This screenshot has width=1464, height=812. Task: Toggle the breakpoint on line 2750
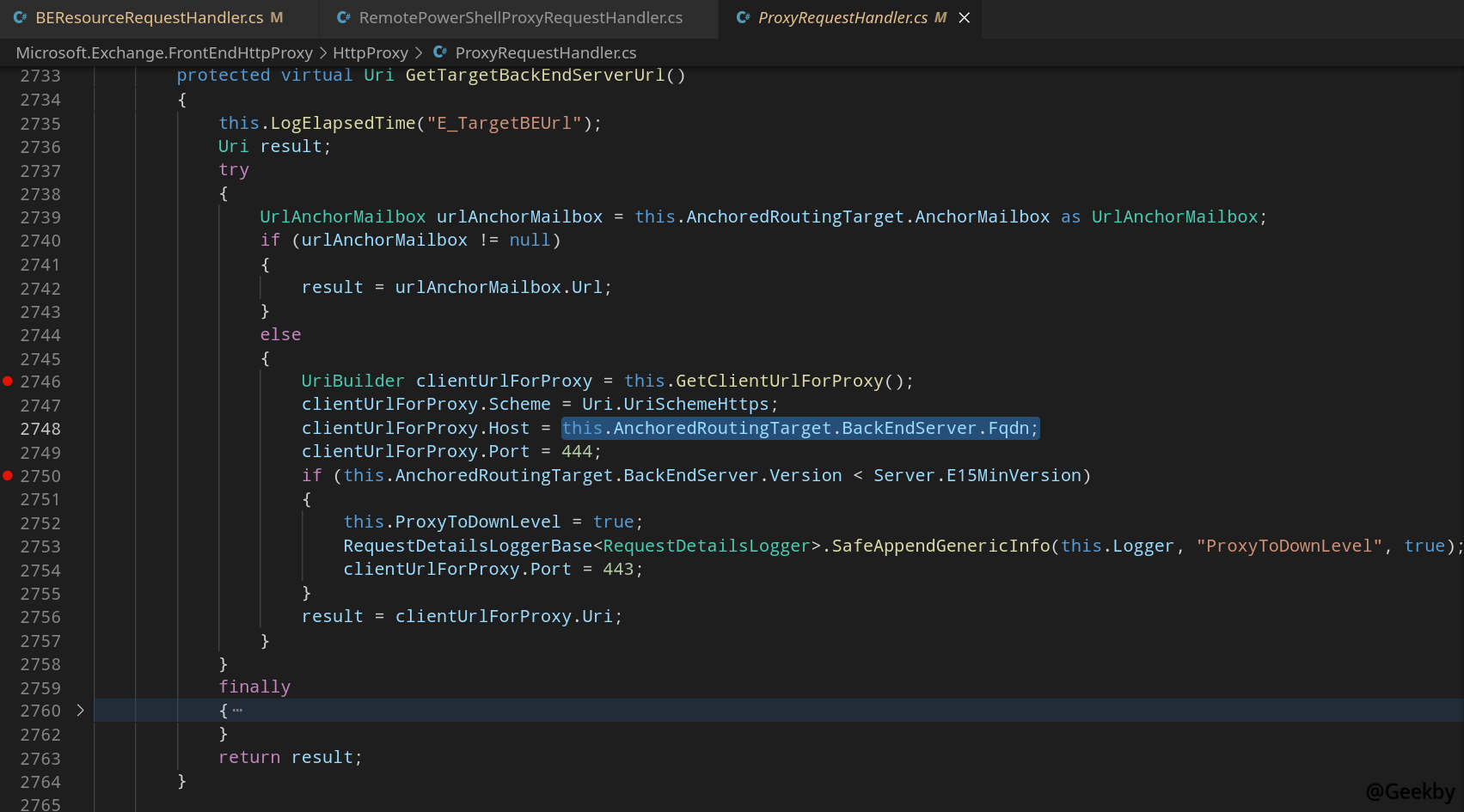8,475
